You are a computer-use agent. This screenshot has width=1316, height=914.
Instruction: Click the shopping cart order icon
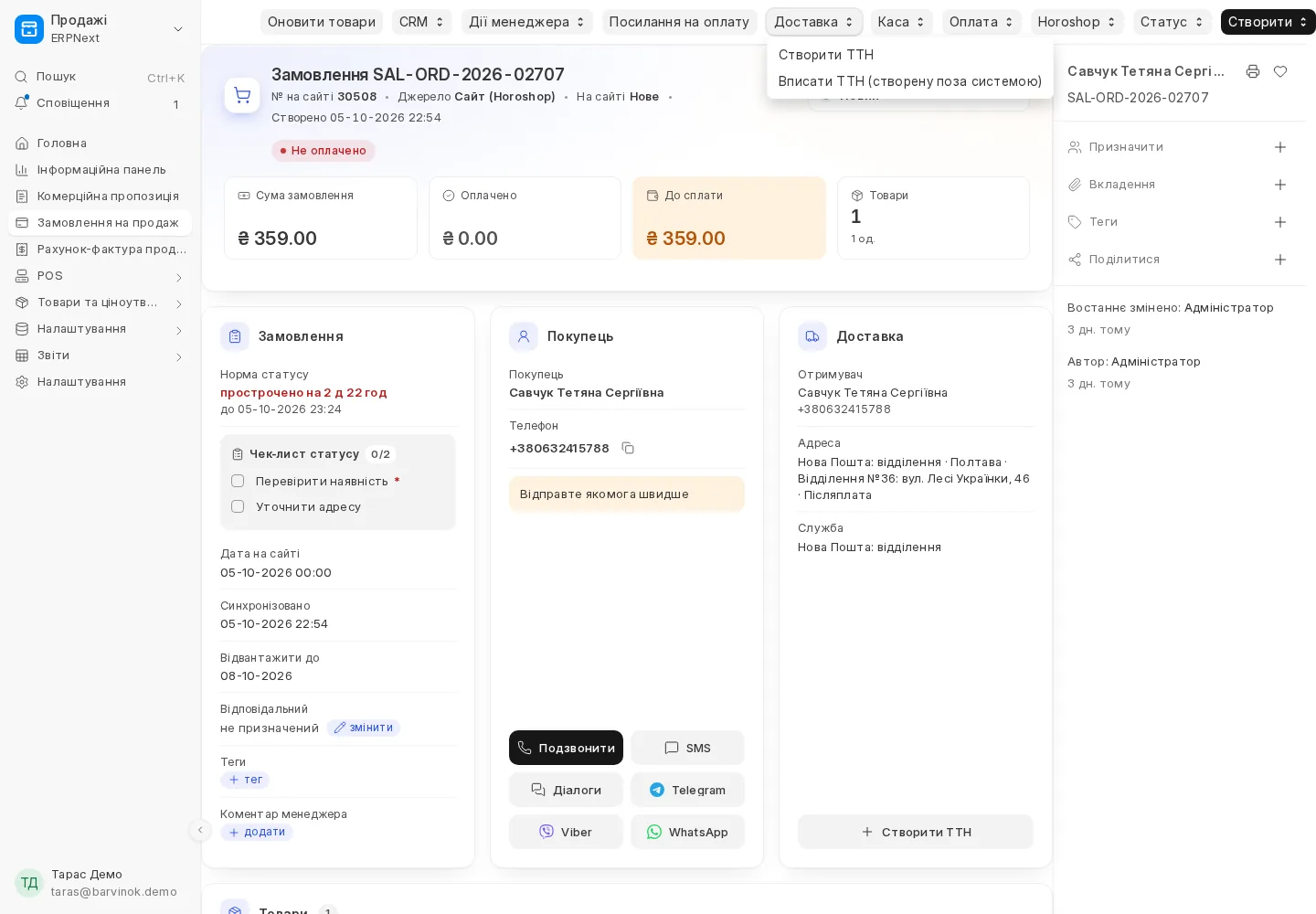coord(242,95)
